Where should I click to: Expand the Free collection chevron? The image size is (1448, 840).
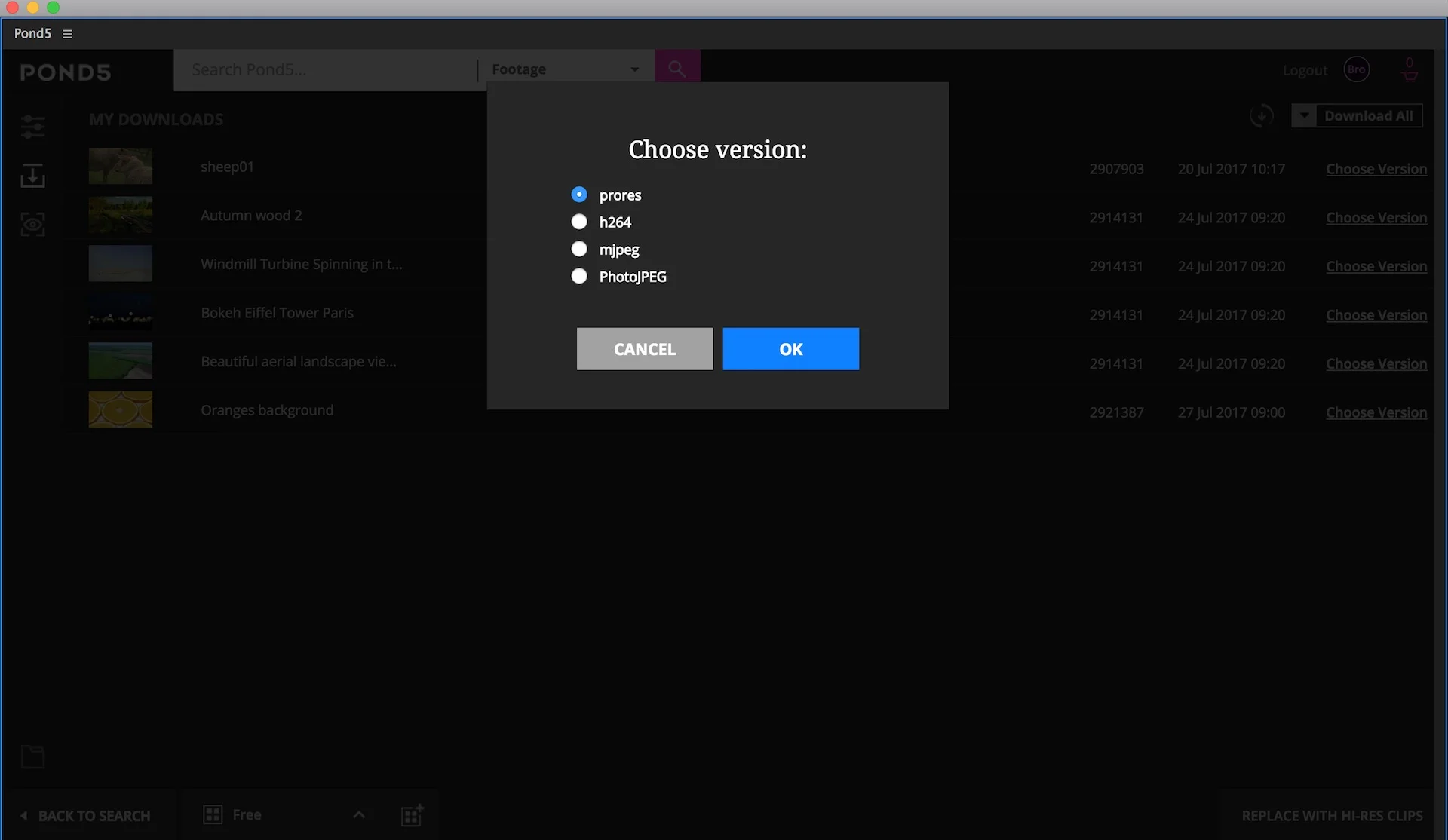[x=359, y=815]
